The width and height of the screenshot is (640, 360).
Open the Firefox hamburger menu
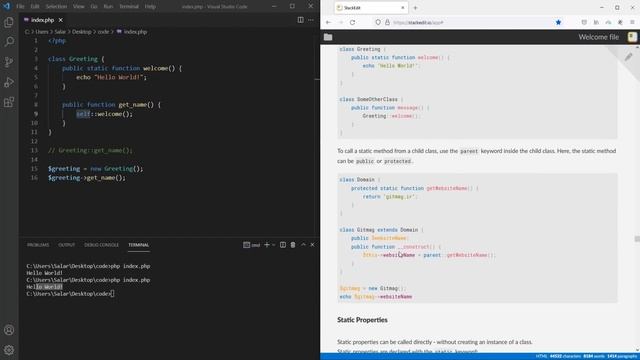(x=632, y=22)
